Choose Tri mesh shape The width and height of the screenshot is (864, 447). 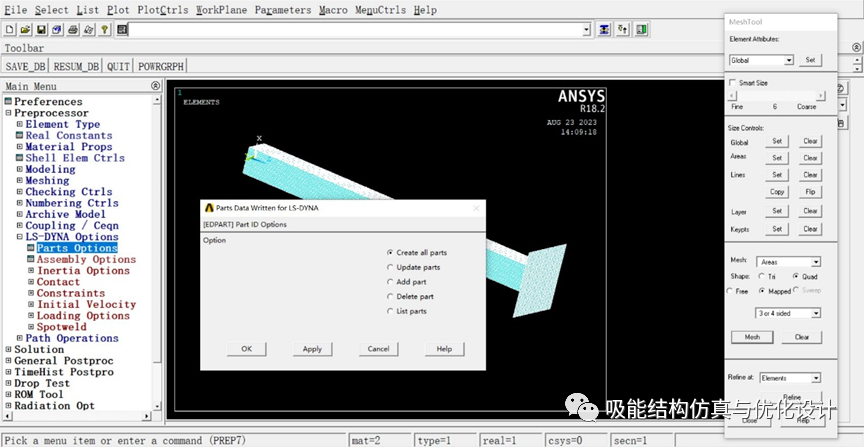(x=762, y=276)
